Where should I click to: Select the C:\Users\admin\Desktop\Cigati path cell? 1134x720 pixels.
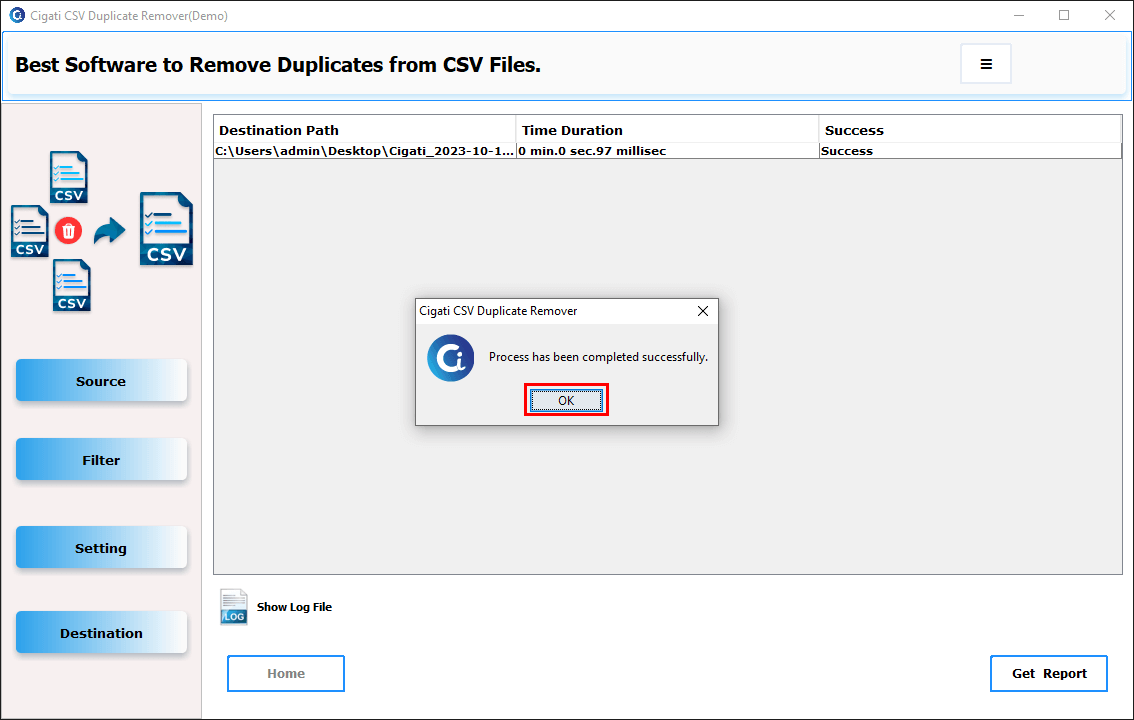point(364,150)
